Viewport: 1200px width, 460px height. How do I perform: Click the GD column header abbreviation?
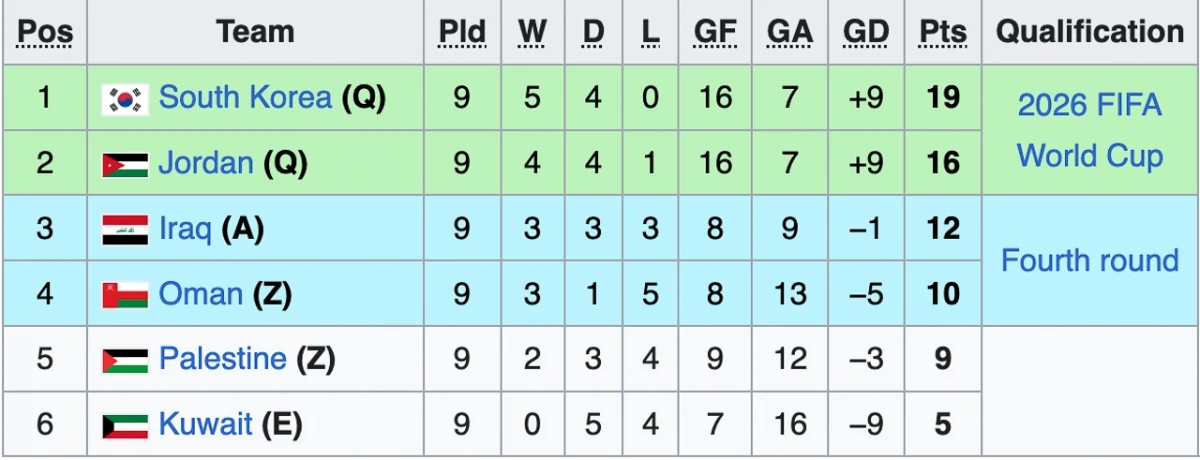[866, 33]
